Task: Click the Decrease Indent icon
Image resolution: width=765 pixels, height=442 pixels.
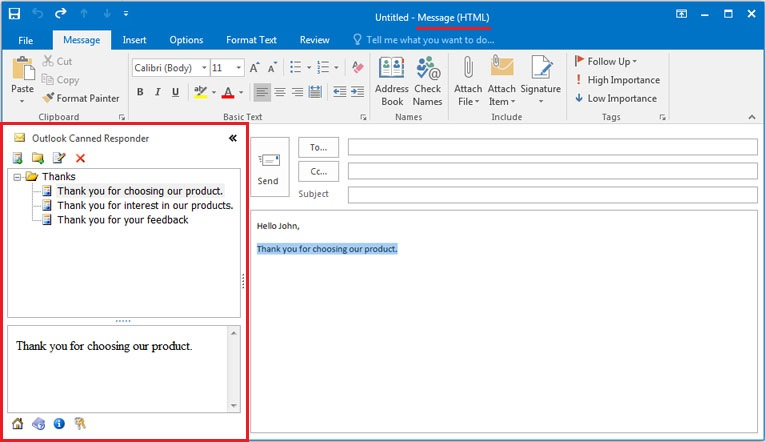Action: pyautogui.click(x=340, y=92)
